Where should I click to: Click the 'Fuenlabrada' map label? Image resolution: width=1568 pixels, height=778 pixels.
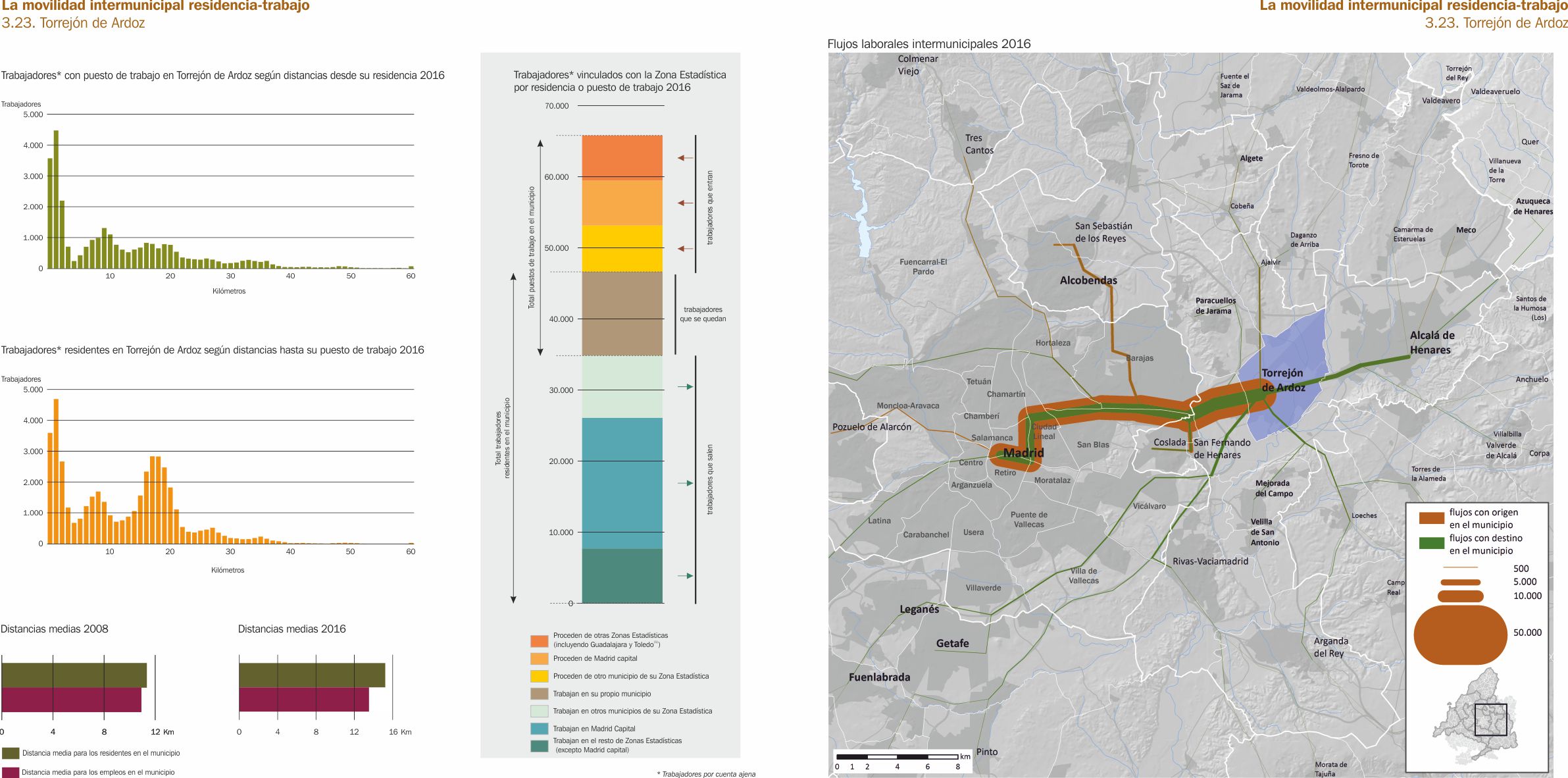pyautogui.click(x=879, y=677)
